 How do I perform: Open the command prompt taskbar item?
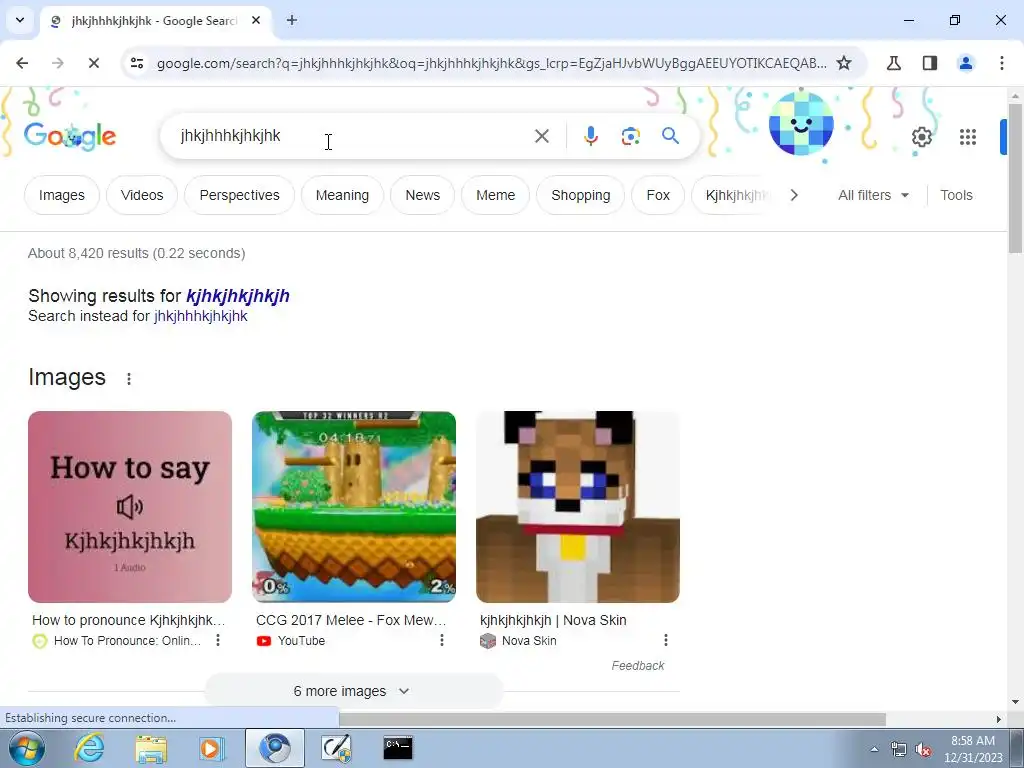pyautogui.click(x=398, y=748)
